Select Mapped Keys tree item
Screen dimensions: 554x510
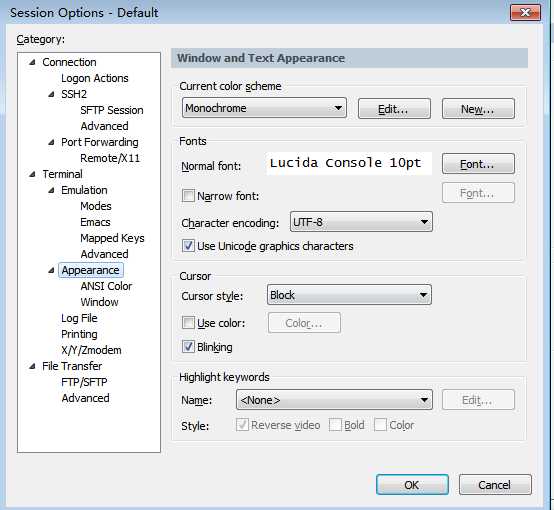(112, 238)
